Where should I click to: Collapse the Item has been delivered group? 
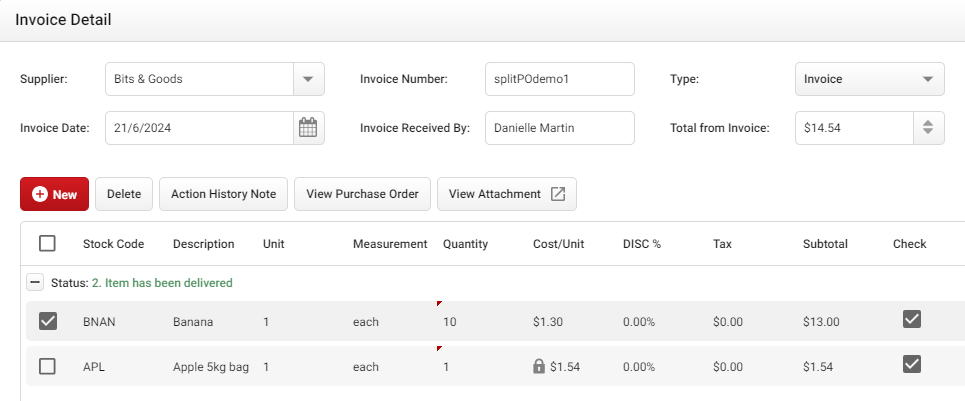point(35,283)
